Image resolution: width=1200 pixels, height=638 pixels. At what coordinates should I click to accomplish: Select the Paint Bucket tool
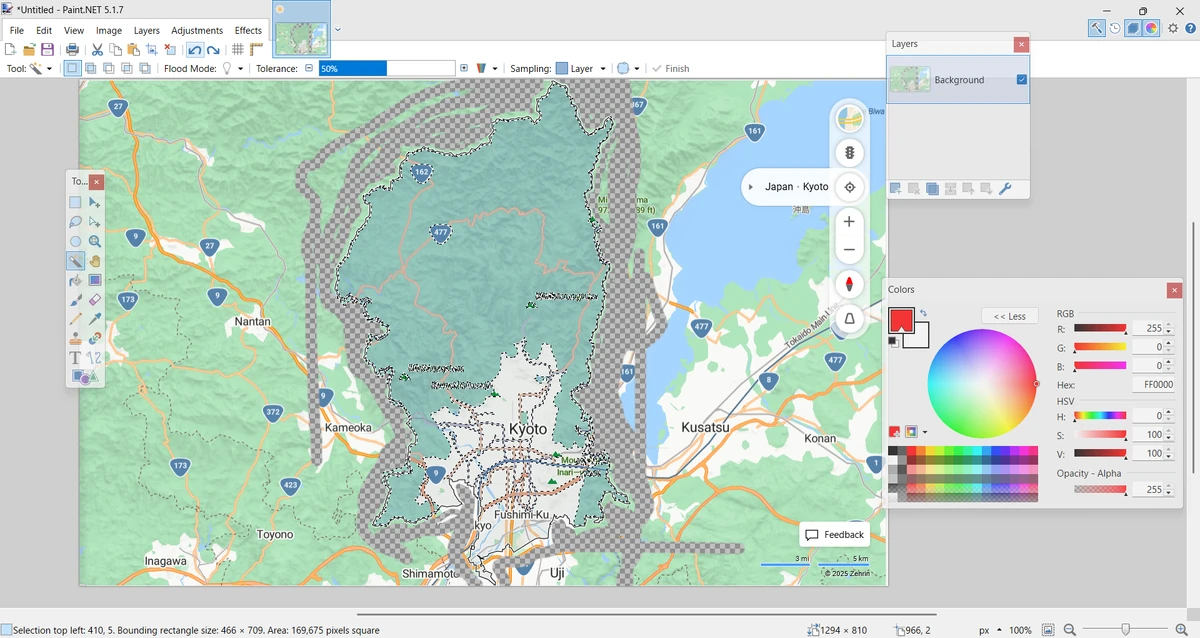(75, 280)
